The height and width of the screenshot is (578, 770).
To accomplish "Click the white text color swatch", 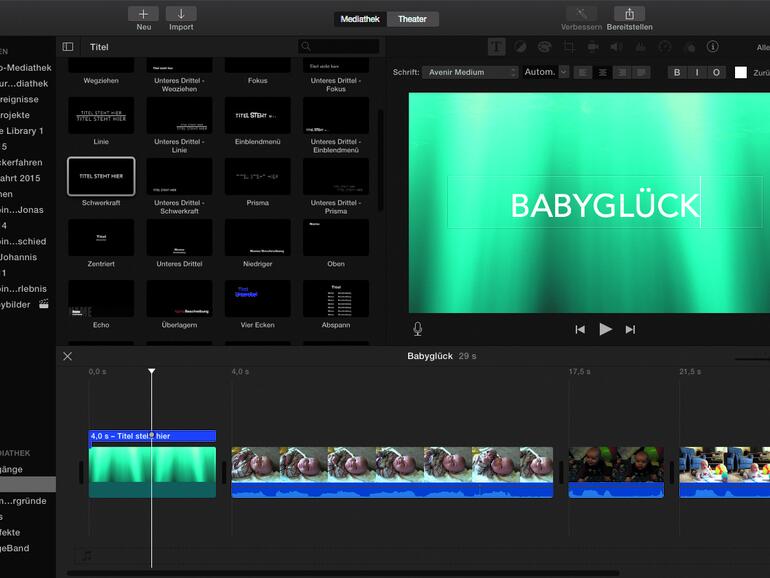I will (741, 72).
